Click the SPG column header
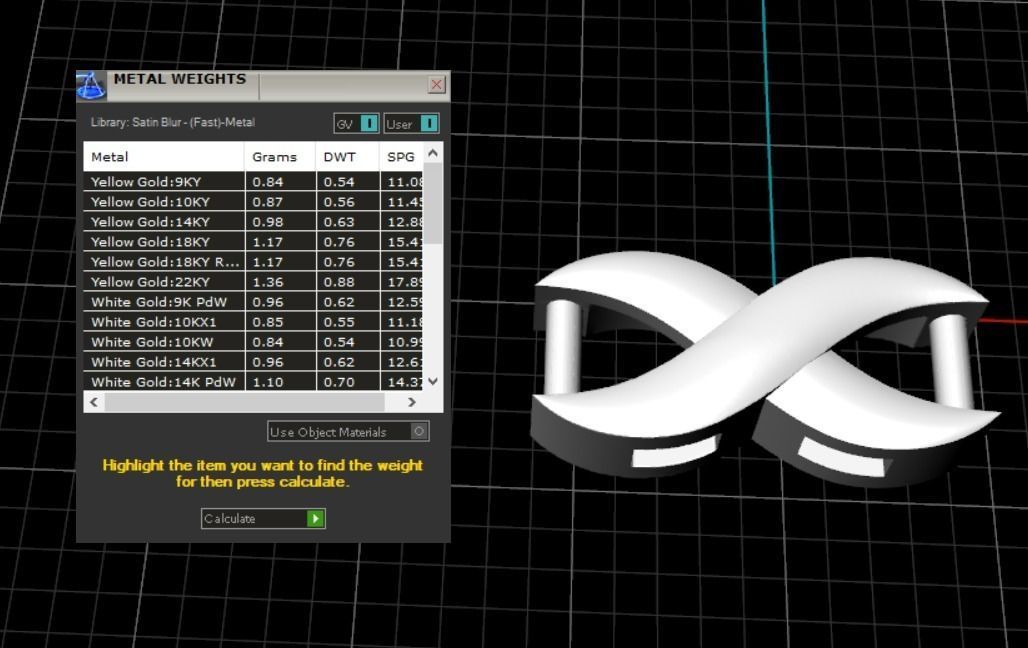1028x648 pixels. pos(401,157)
